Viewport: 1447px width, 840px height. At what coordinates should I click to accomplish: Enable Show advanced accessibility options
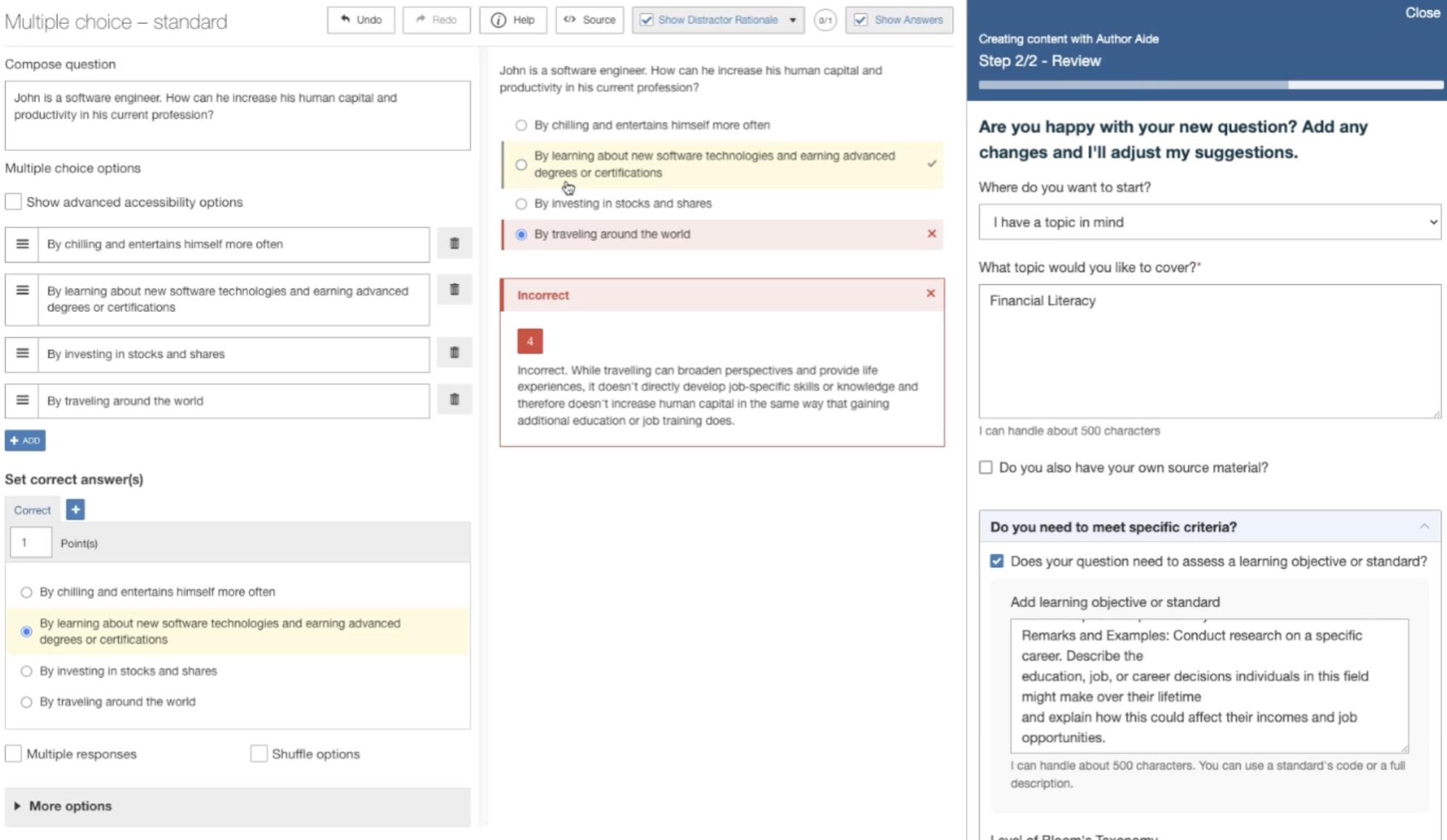point(13,202)
